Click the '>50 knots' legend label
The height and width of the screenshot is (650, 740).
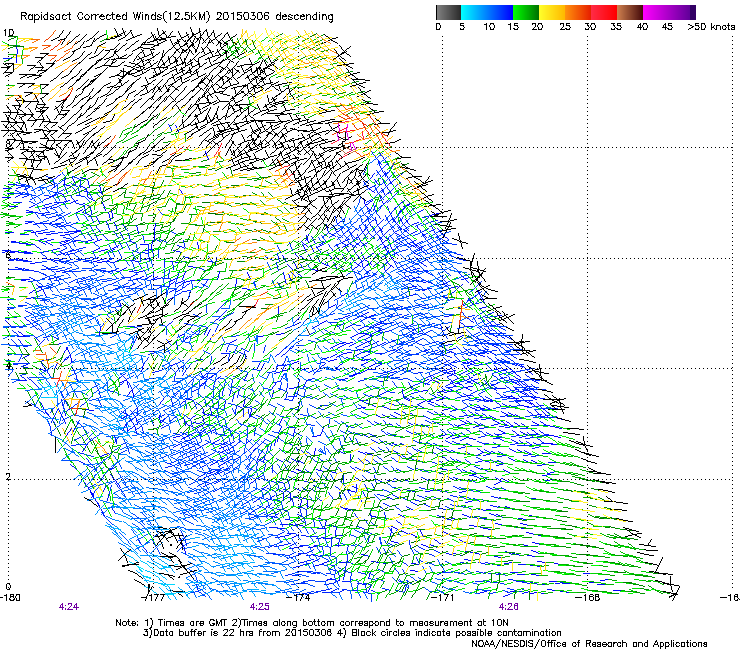coord(711,27)
